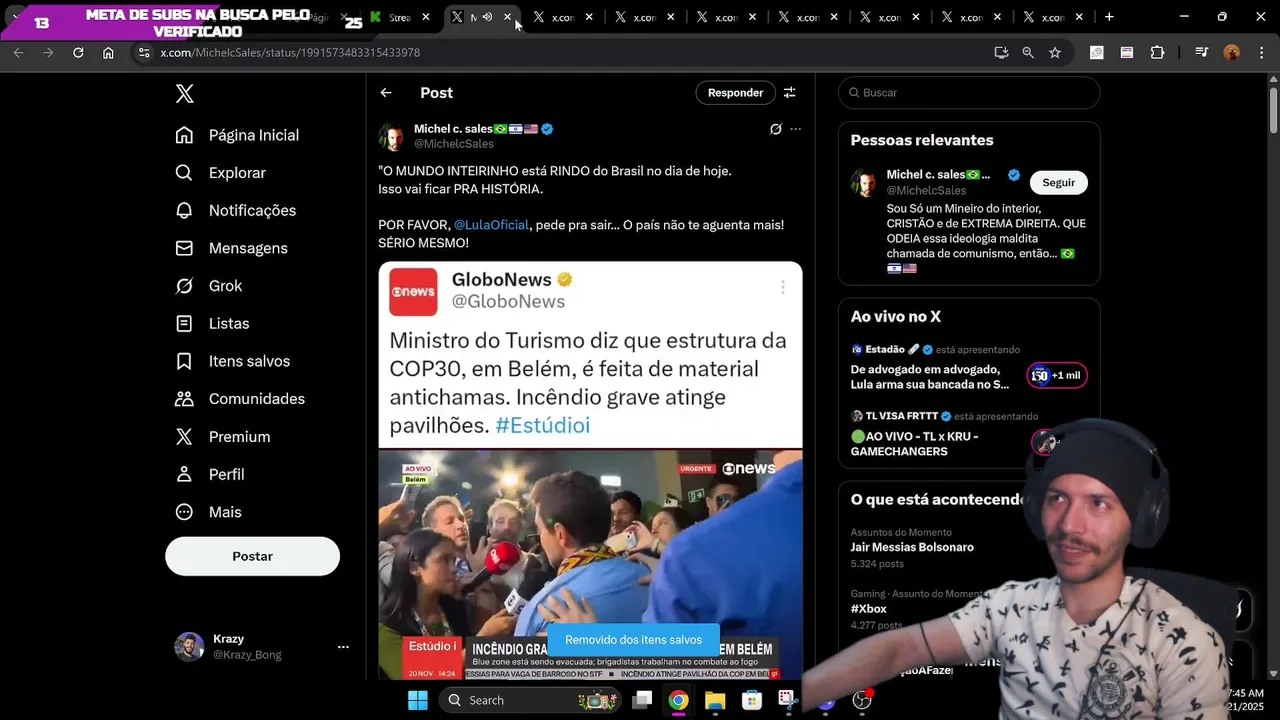This screenshot has width=1280, height=720.
Task: Open the media controls icon
Action: (x=1202, y=53)
